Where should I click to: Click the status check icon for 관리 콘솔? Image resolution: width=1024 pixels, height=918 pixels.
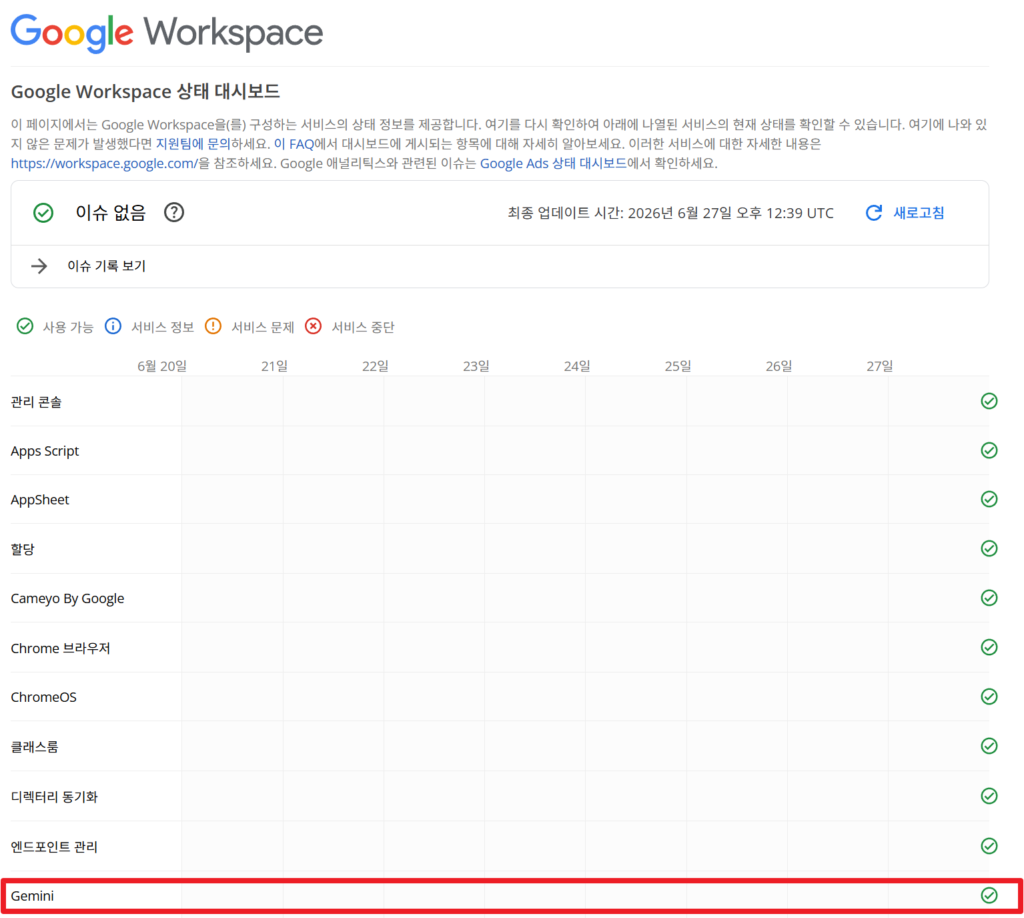point(989,401)
